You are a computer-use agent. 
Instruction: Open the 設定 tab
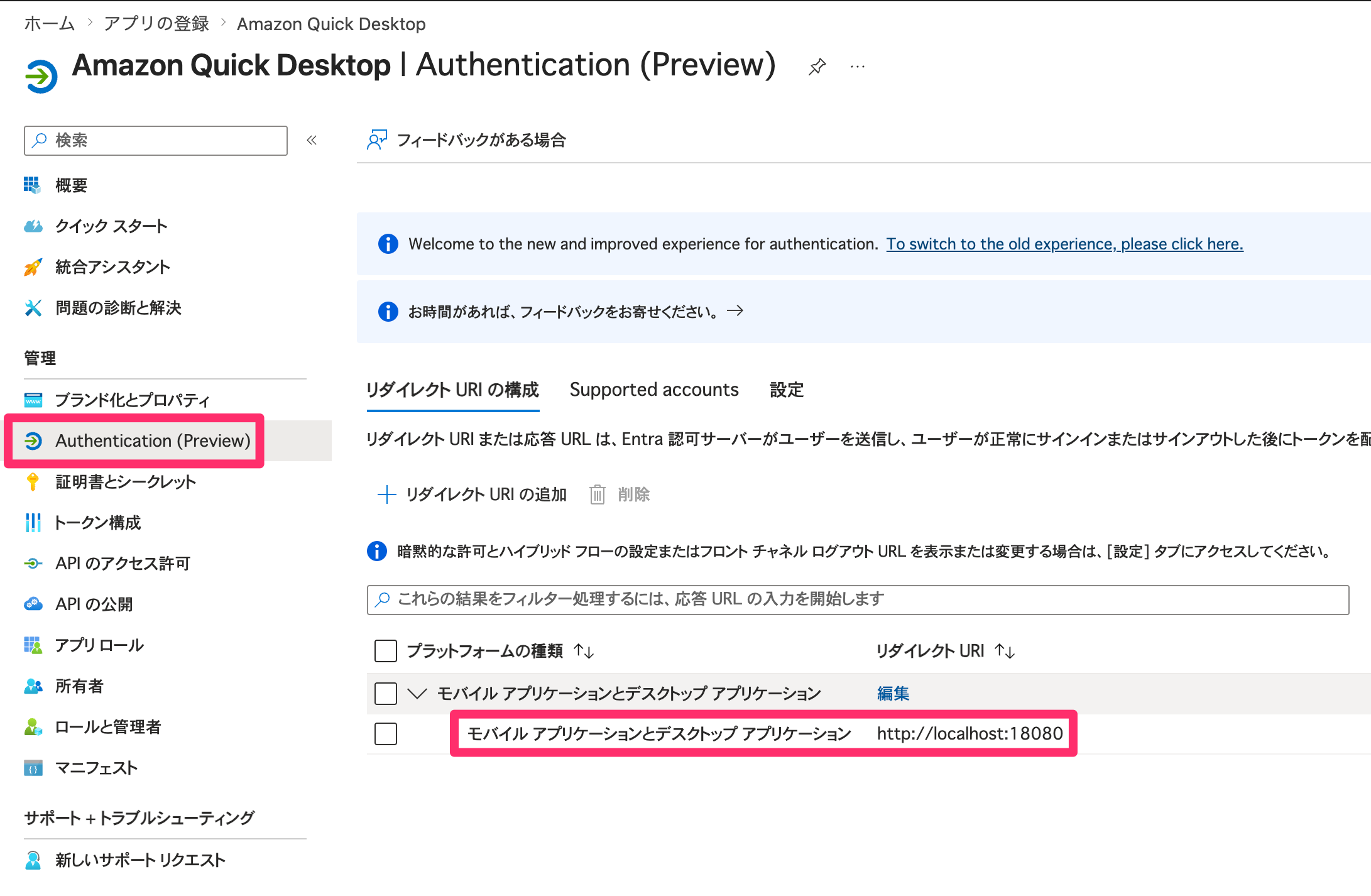point(787,390)
